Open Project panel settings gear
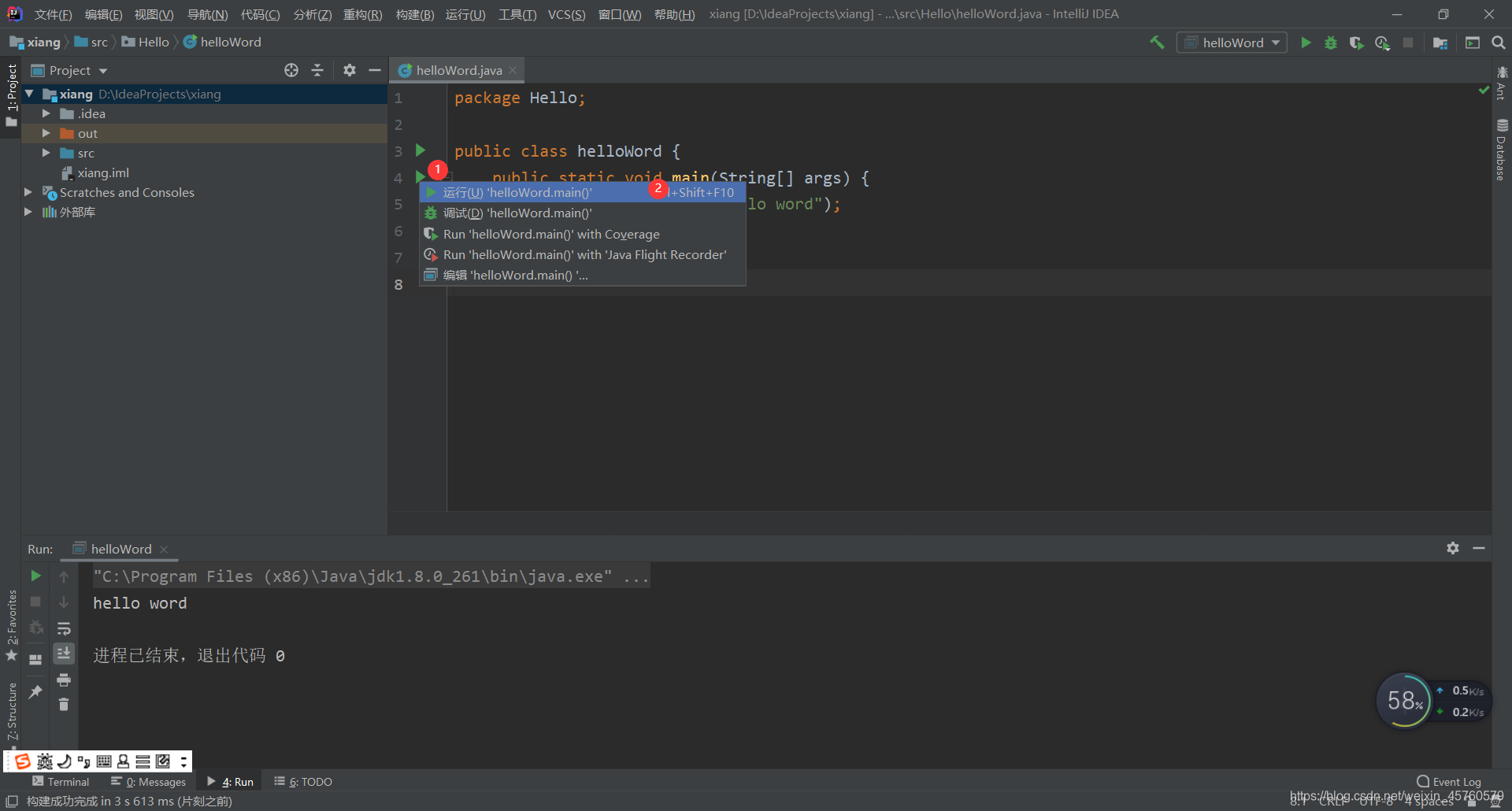Image resolution: width=1512 pixels, height=811 pixels. [x=350, y=70]
